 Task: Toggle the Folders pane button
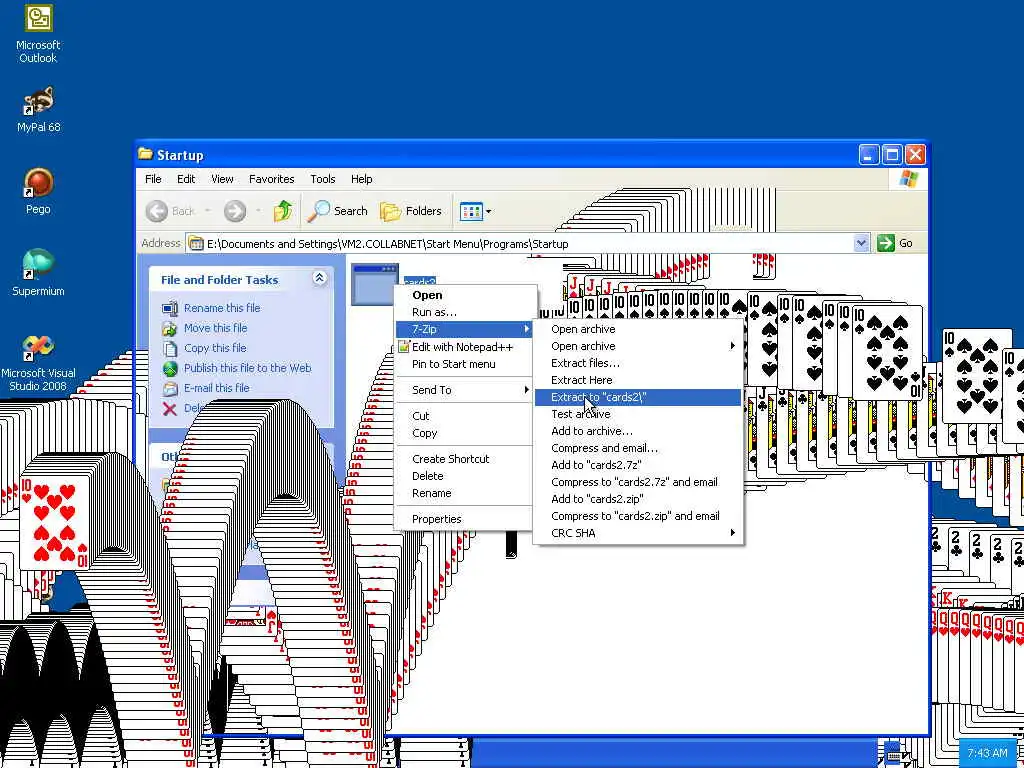point(411,211)
